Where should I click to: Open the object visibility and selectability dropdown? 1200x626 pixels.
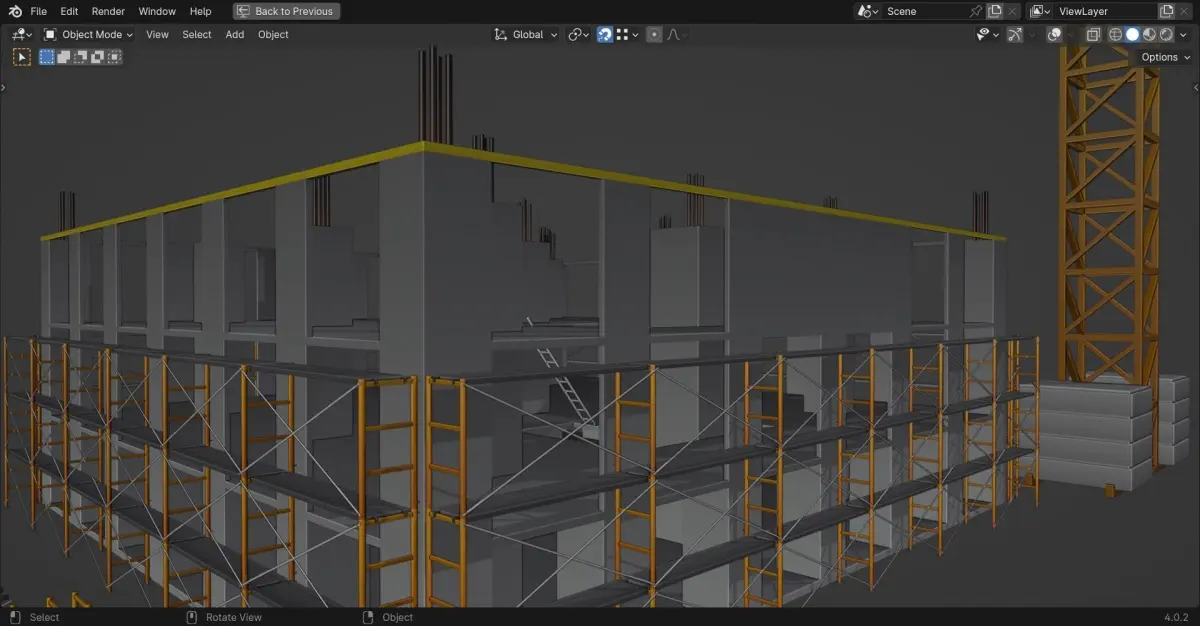pyautogui.click(x=988, y=34)
